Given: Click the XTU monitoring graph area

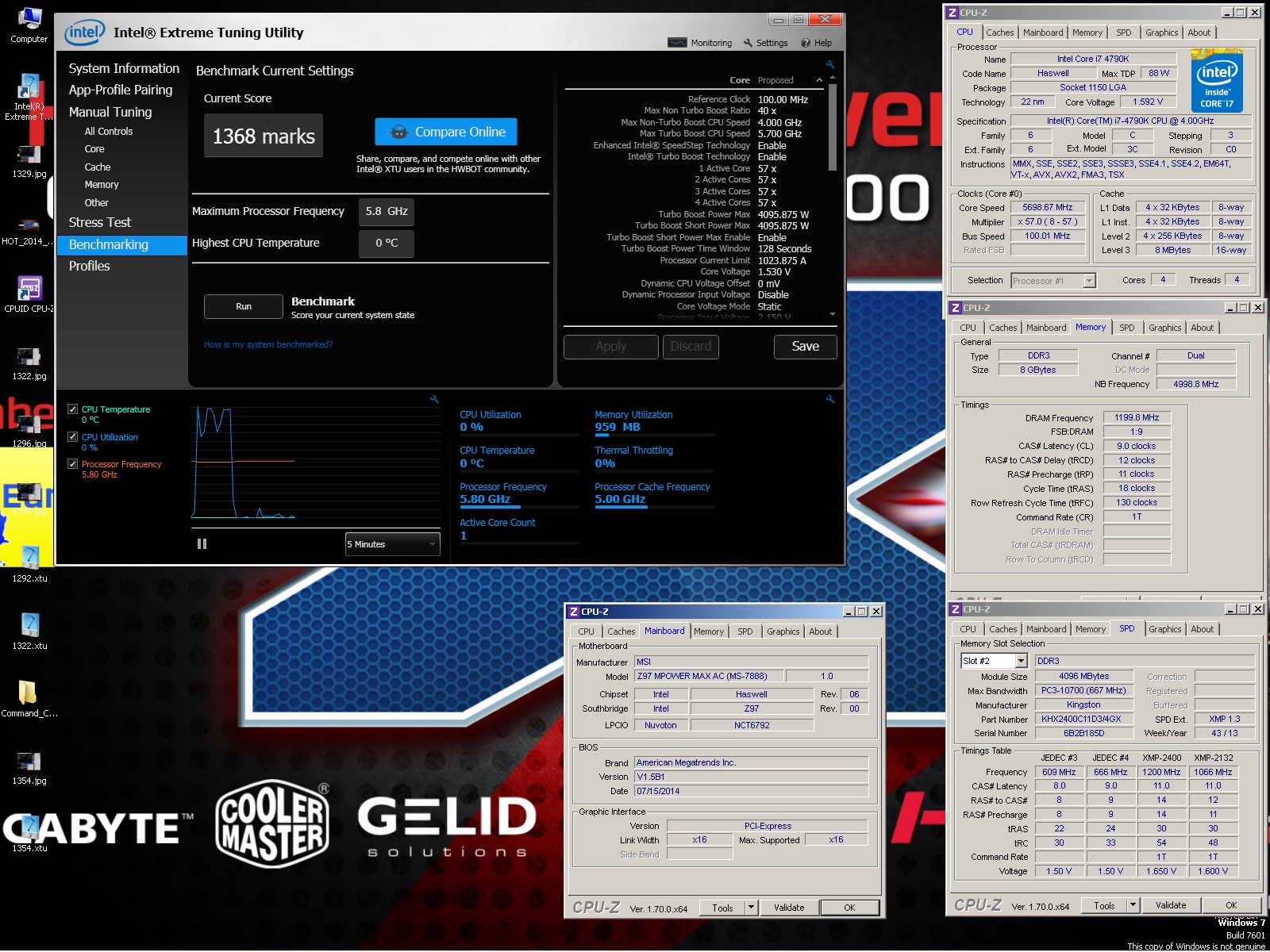Looking at the screenshot, I should [x=316, y=462].
